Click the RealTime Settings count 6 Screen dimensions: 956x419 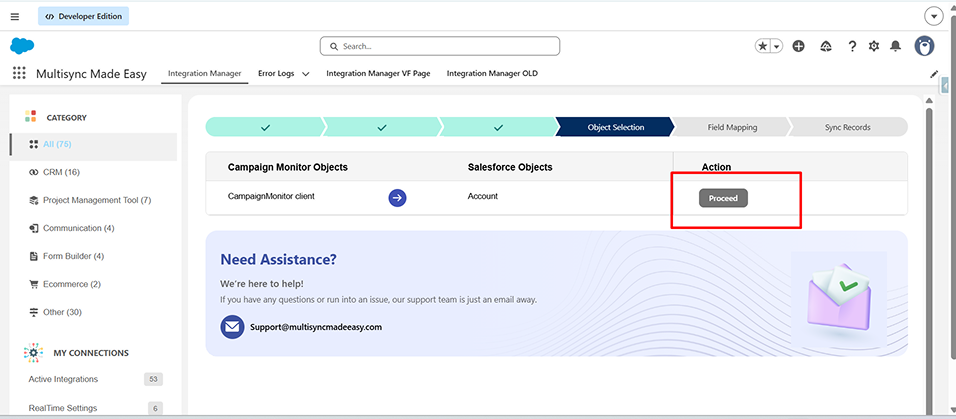[155, 408]
